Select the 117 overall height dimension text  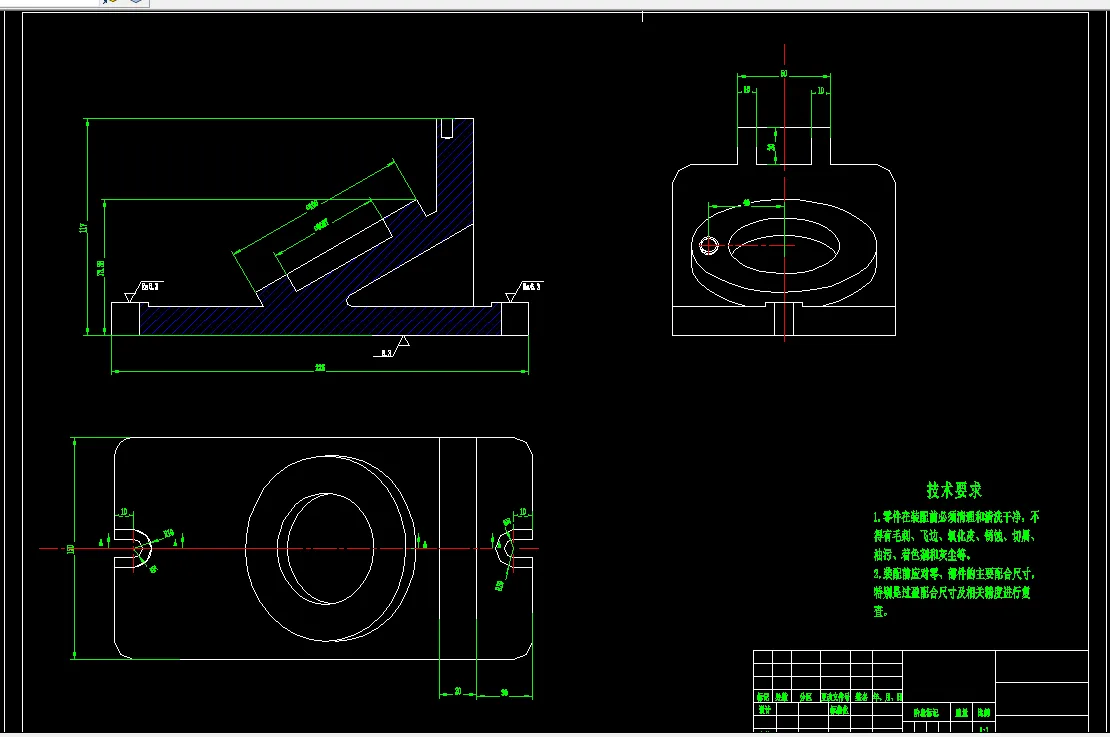[x=84, y=227]
